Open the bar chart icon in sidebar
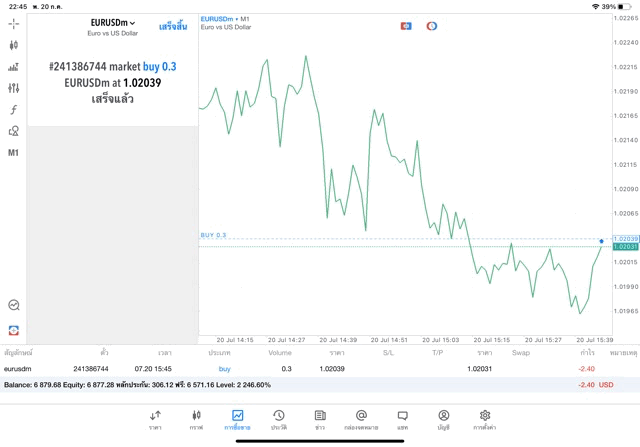This screenshot has height=447, width=640. pos(13,67)
